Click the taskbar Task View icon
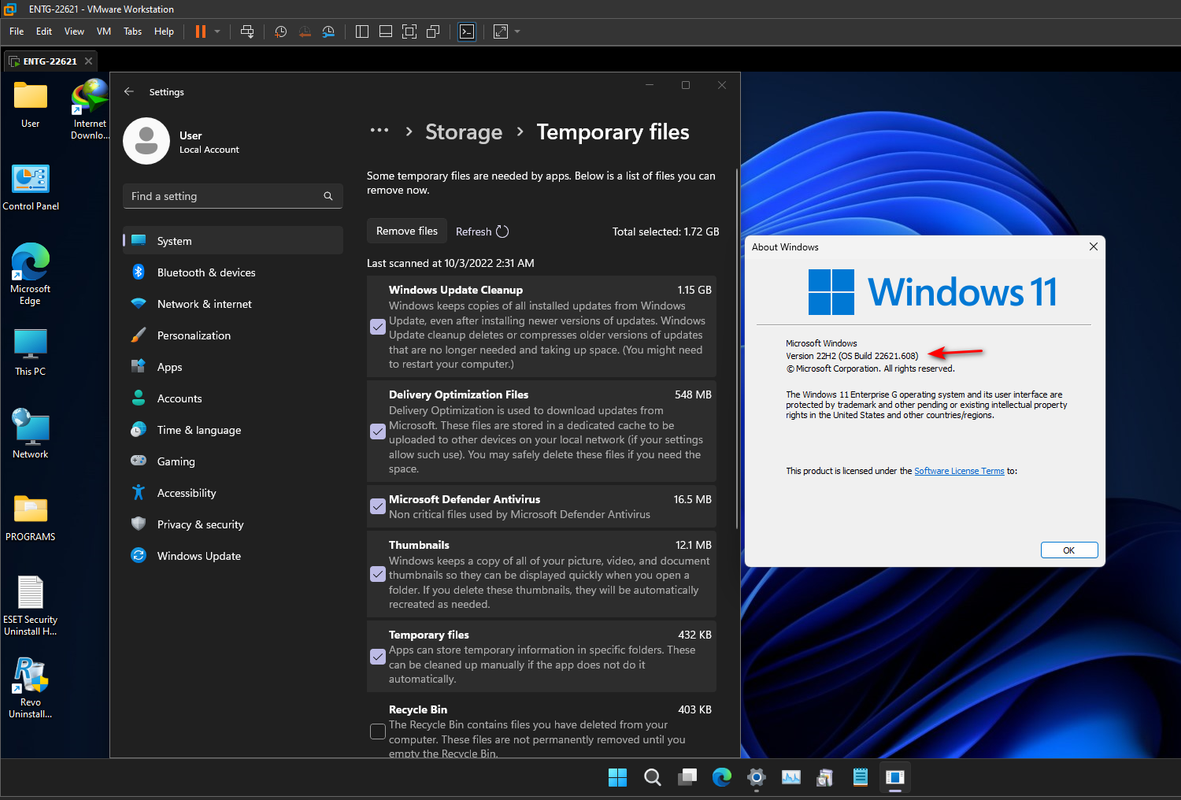This screenshot has height=800, width=1181. pyautogui.click(x=687, y=777)
